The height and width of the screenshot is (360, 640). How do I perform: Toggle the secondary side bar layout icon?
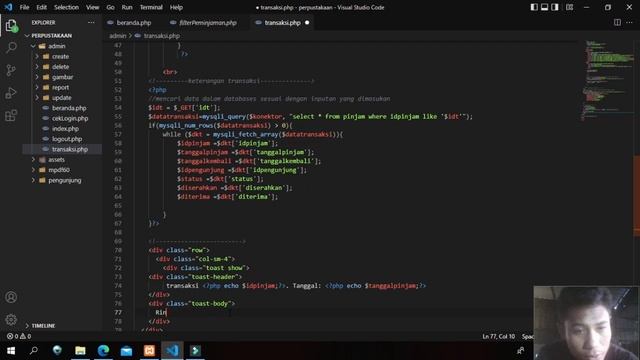click(x=555, y=7)
